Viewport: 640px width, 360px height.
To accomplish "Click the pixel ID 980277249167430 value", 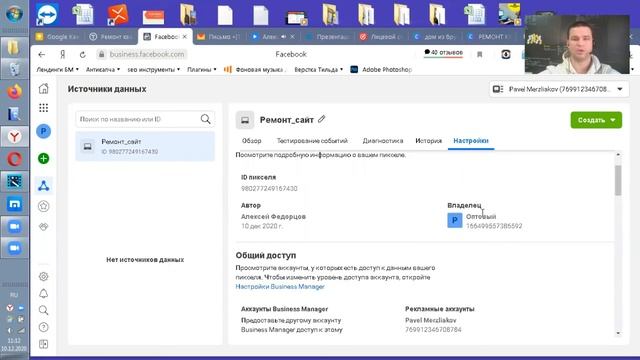I will click(x=269, y=189).
